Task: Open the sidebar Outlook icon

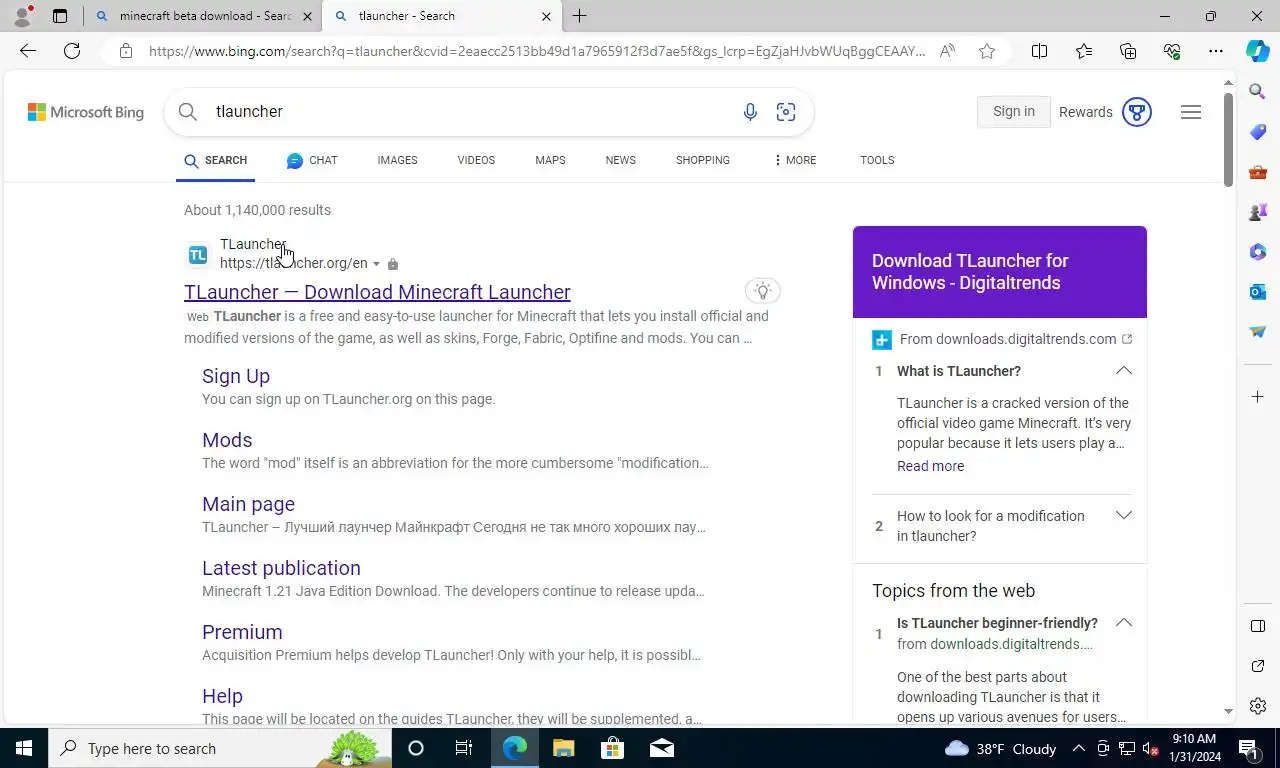Action: click(1258, 292)
